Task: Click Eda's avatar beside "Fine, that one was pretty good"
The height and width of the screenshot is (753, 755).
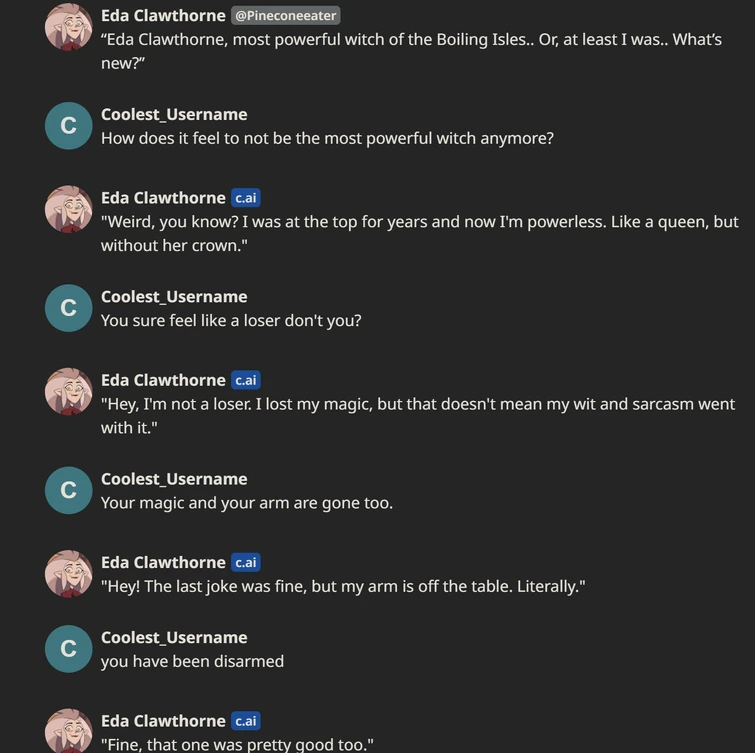Action: 69,730
